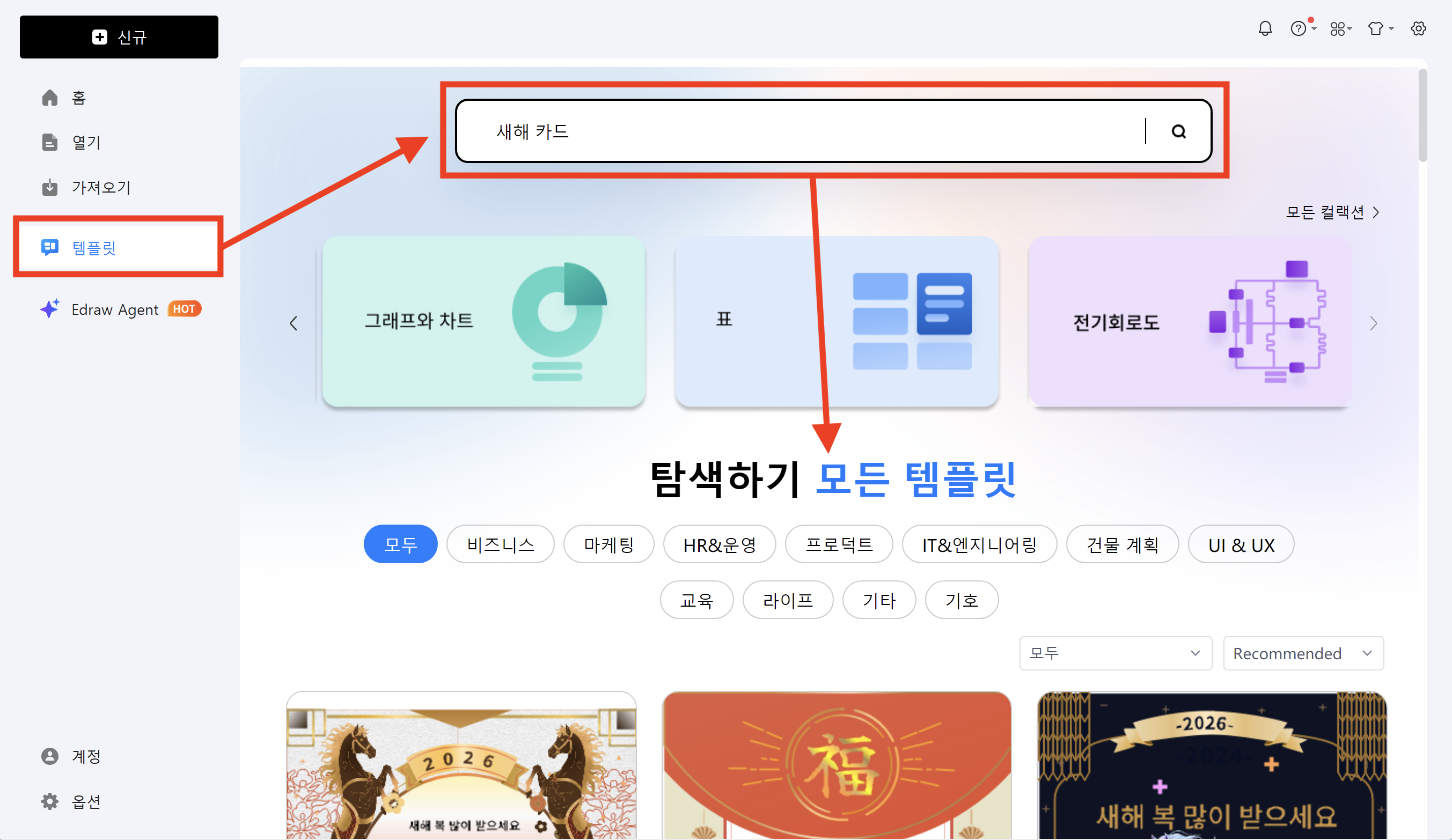Click the search magnifier icon

(1178, 131)
